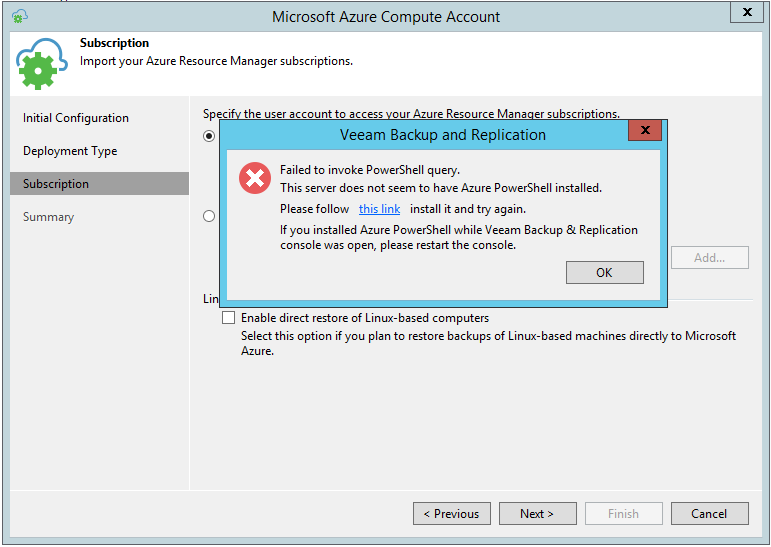Image resolution: width=771 pixels, height=547 pixels.
Task: Go back with the Previous button
Action: point(451,514)
